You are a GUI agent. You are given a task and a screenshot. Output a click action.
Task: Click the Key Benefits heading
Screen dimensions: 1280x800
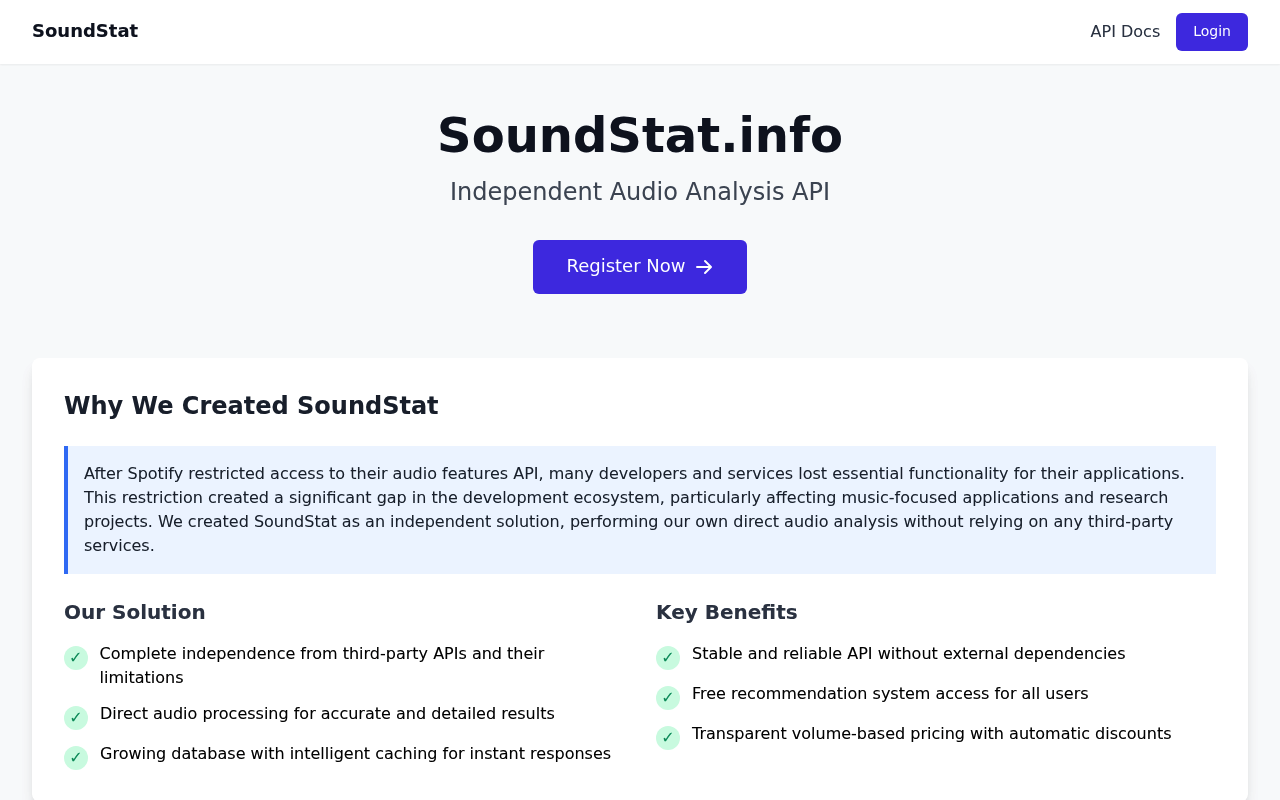pos(727,612)
